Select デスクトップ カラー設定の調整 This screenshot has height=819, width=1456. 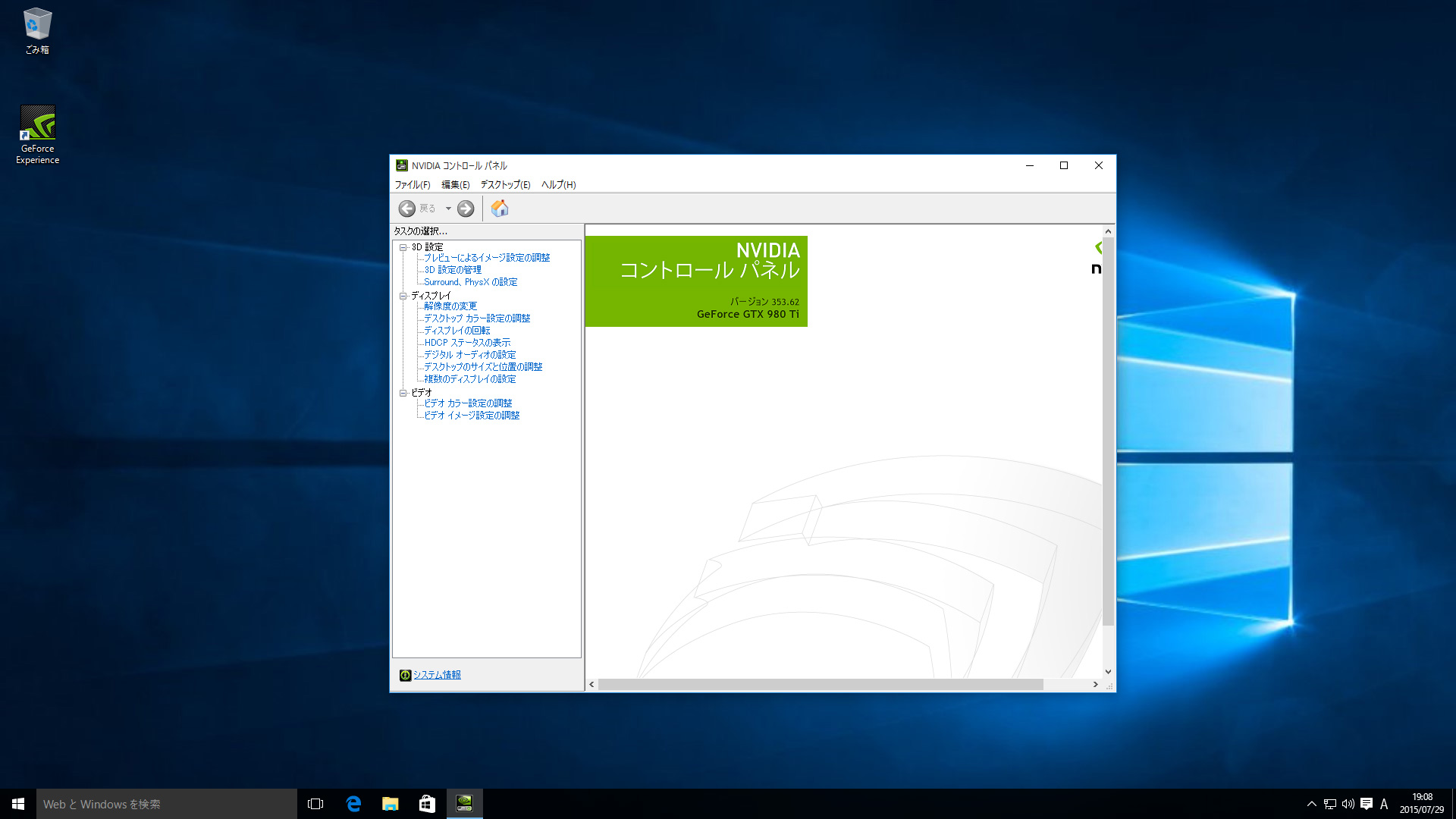coord(477,318)
